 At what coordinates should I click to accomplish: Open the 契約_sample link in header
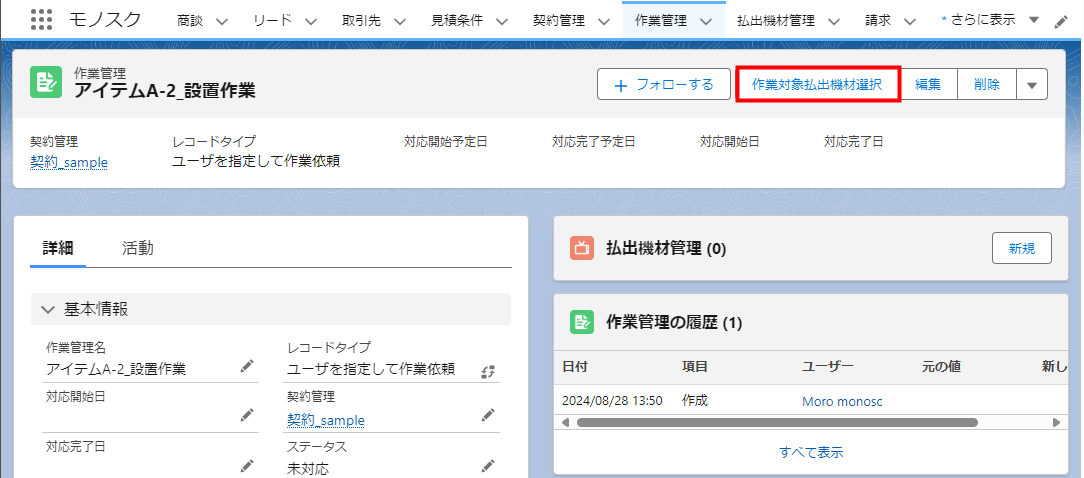(x=69, y=162)
